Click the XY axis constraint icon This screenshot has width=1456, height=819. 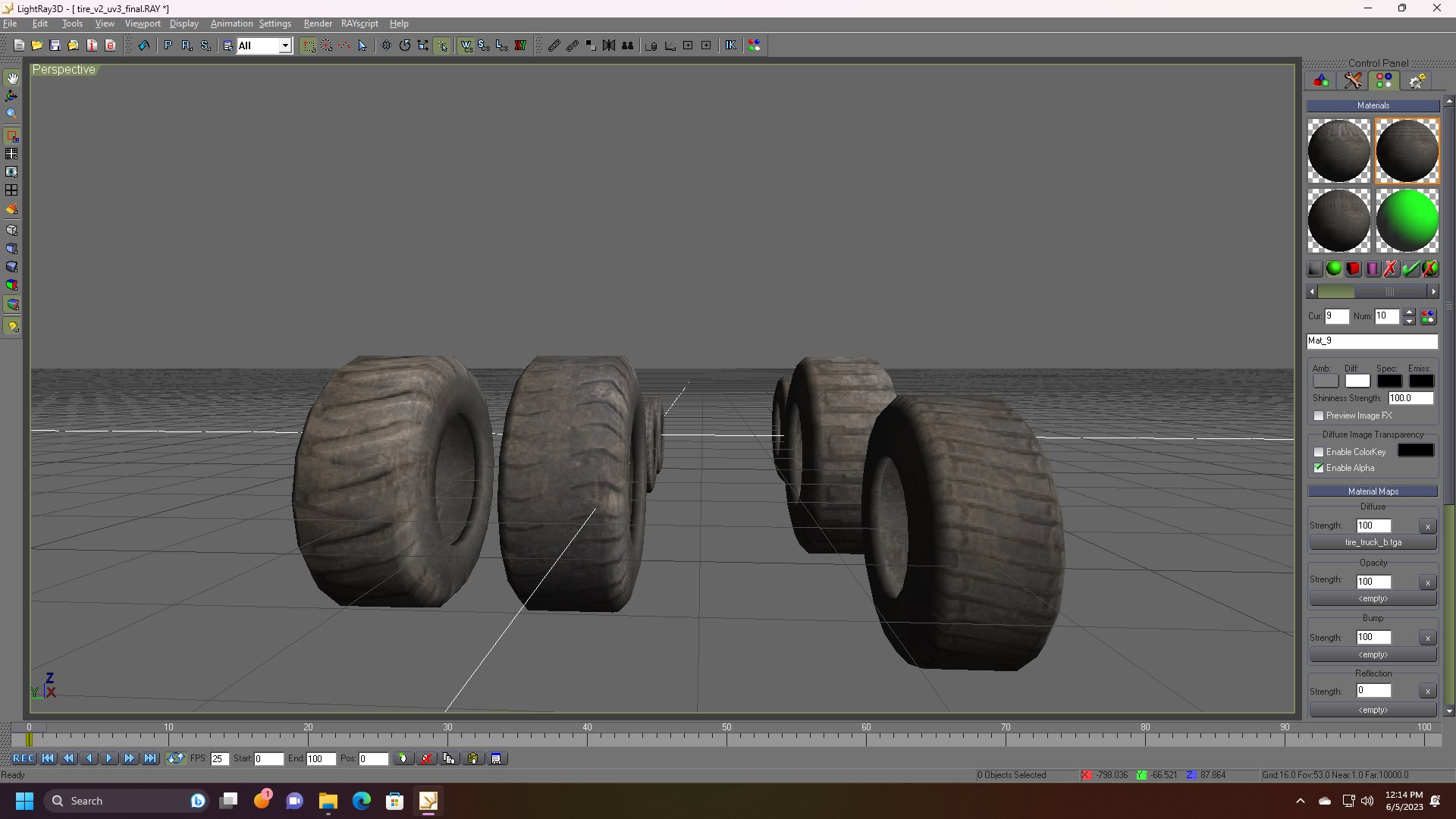[520, 45]
